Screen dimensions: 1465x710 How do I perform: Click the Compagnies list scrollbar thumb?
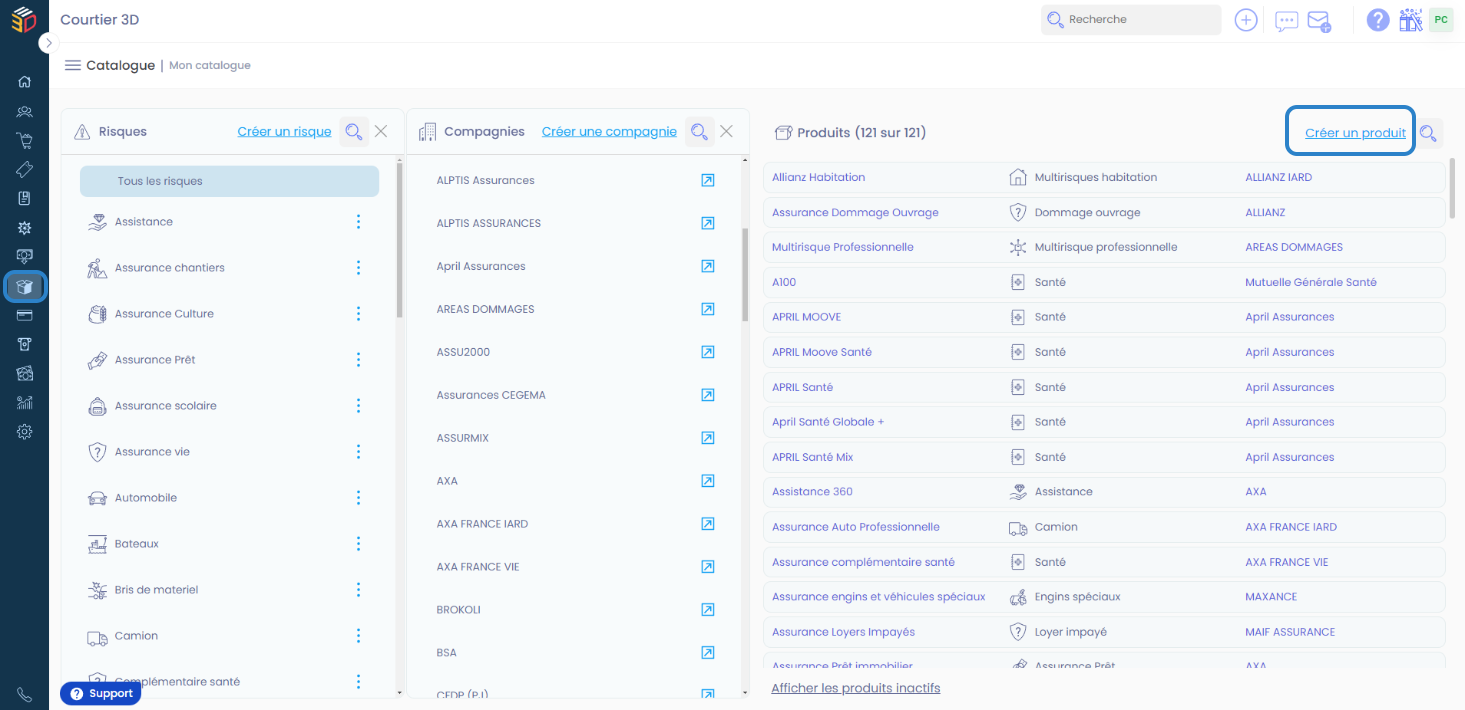click(745, 274)
